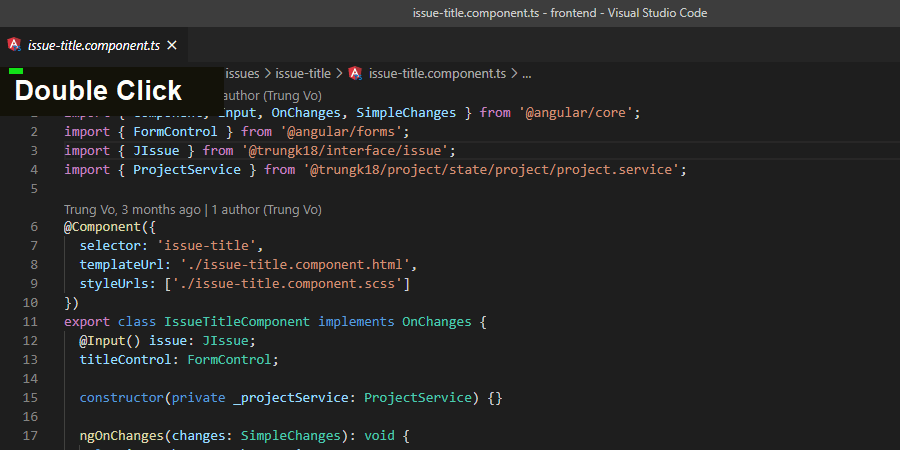Open the issue-title.component.ts breadcrumb file entry
Viewport: 900px width, 450px height.
[437, 73]
